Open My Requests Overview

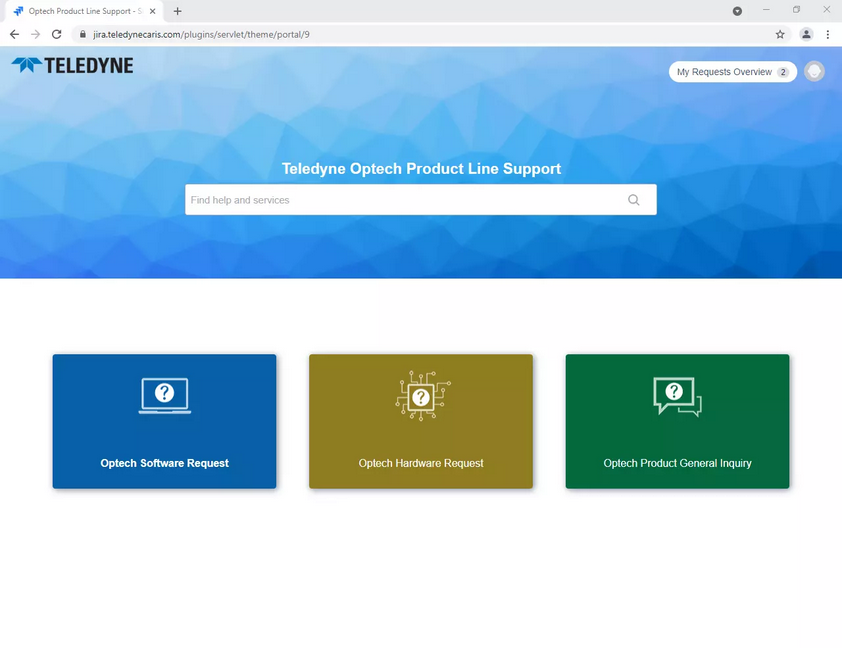click(732, 72)
